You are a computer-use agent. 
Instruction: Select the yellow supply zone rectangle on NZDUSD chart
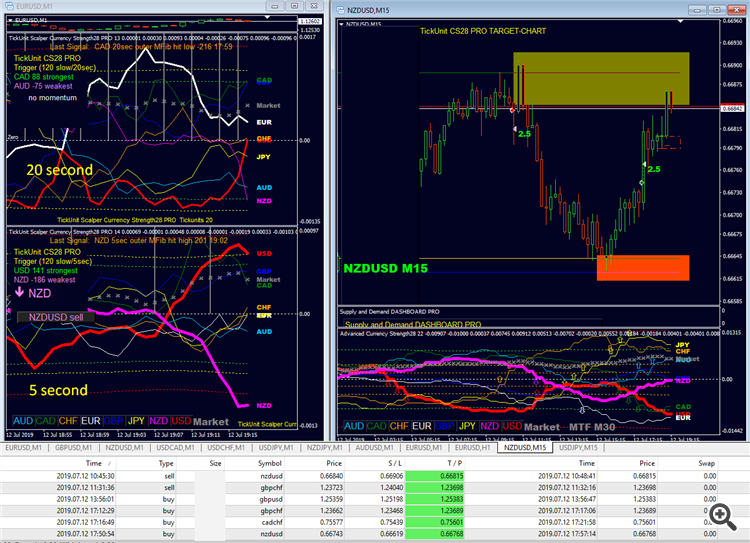[x=601, y=78]
